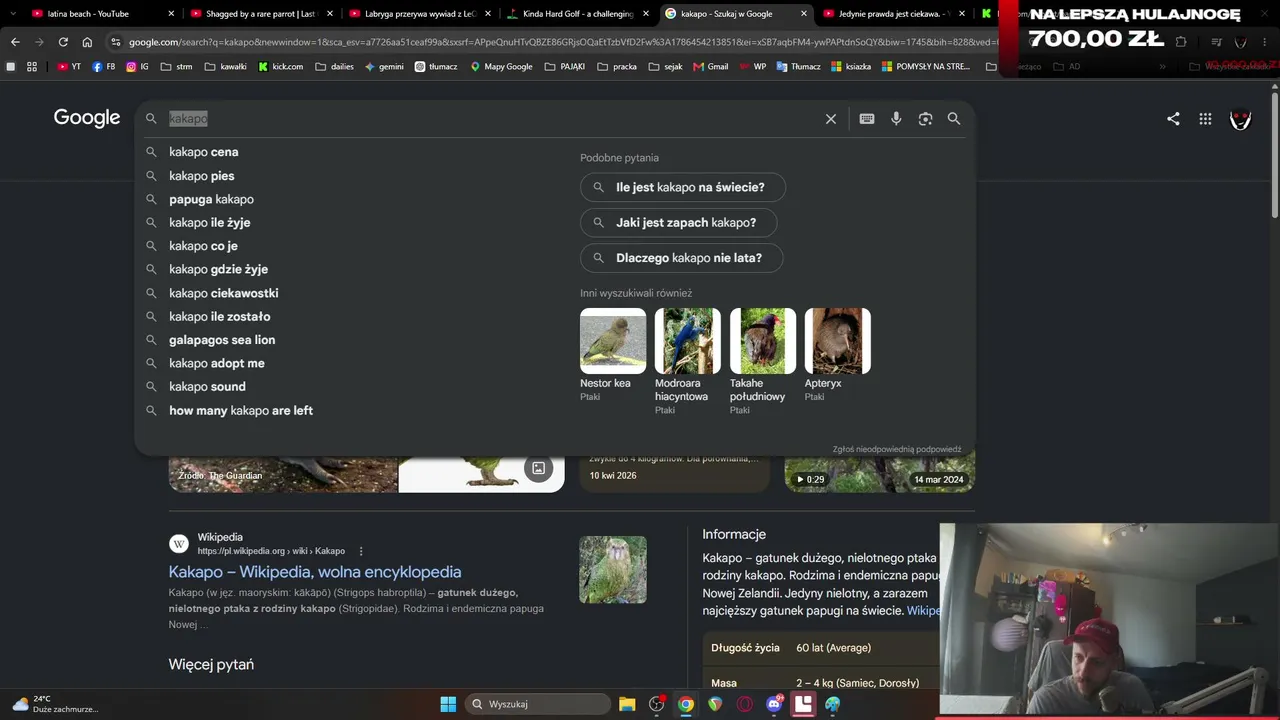This screenshot has height=720, width=1280.
Task: Switch to the Kinda Hard Golf tab
Action: 577,14
